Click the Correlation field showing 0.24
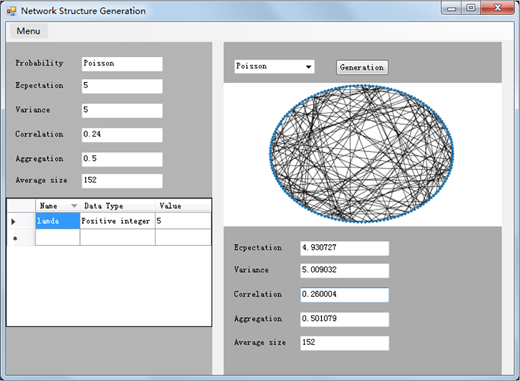Viewport: 520px width, 381px height. (x=122, y=135)
